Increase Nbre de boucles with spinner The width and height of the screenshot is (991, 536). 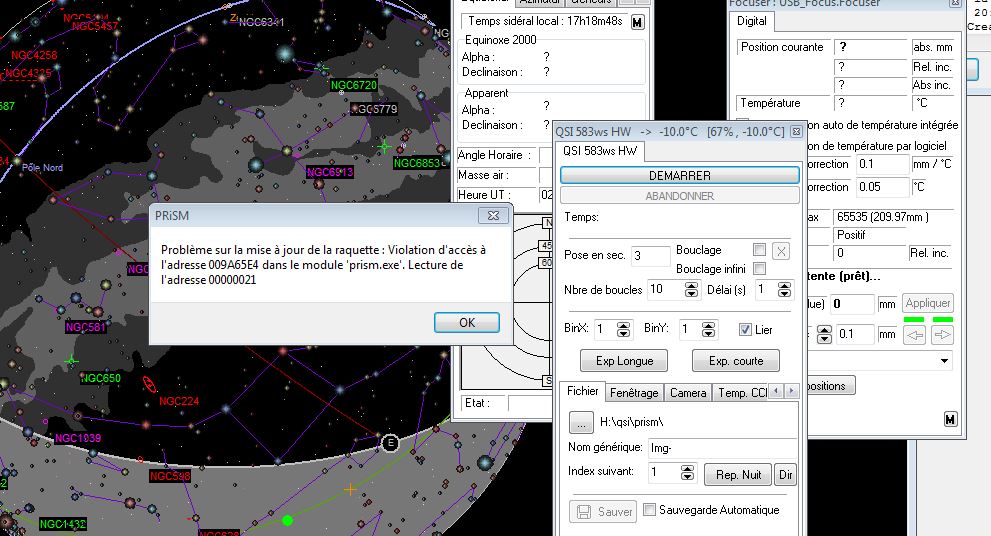pos(691,285)
